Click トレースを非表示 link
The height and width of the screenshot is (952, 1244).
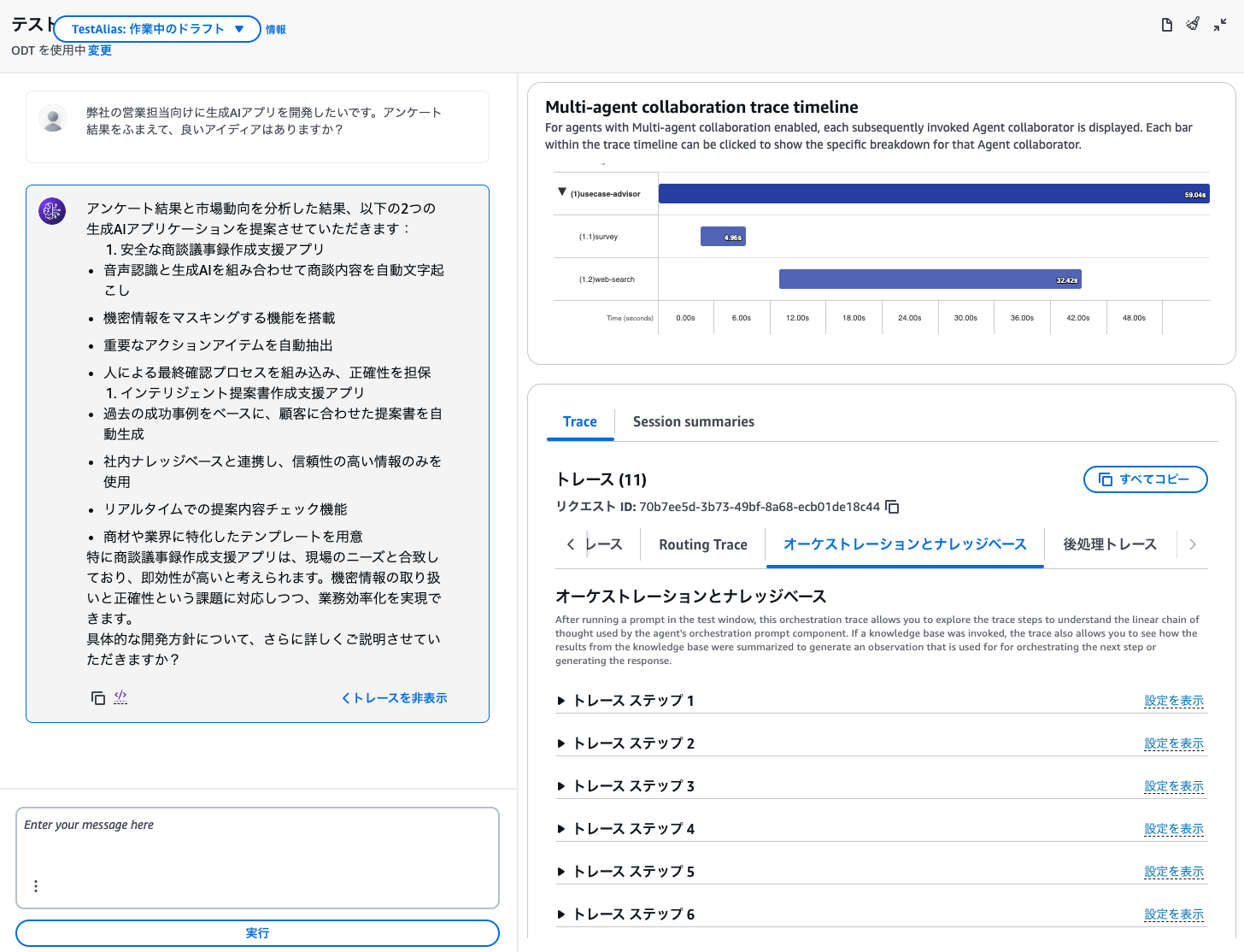coord(394,698)
